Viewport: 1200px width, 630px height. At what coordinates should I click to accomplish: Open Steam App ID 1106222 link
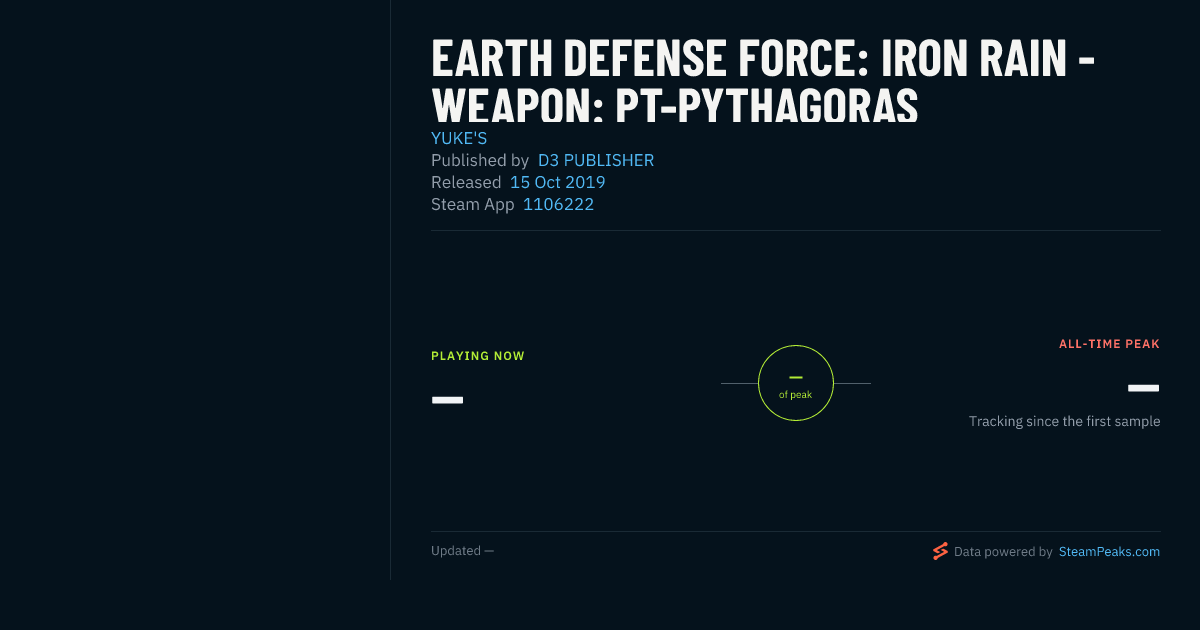click(559, 204)
